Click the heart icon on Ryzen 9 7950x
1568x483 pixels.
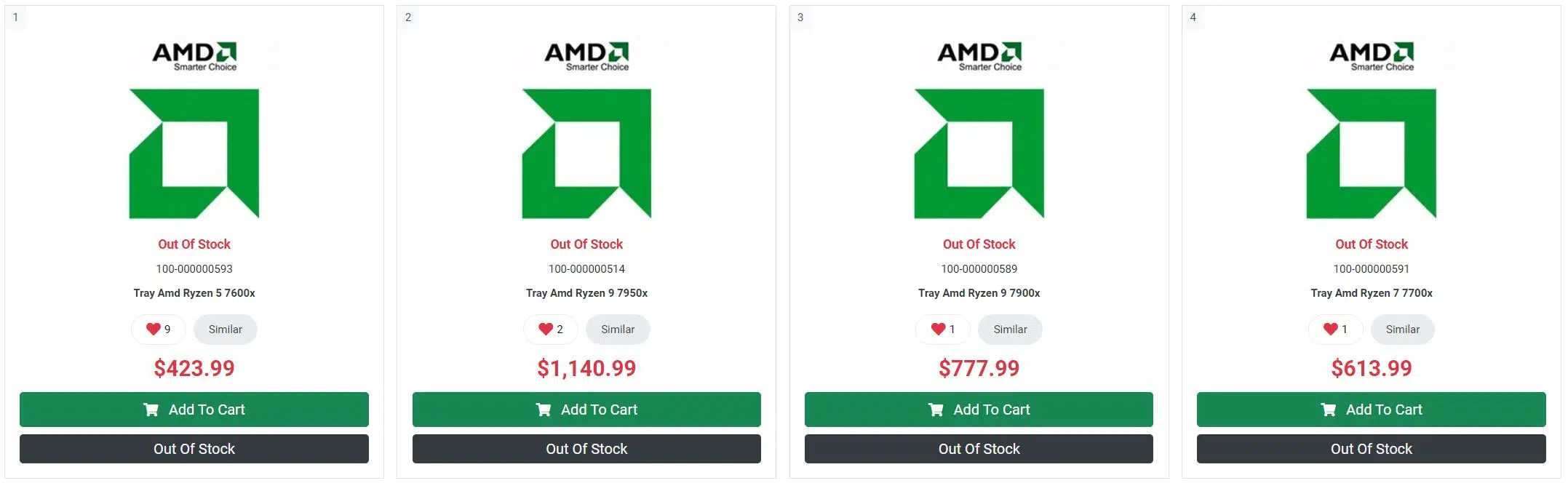pyautogui.click(x=551, y=330)
